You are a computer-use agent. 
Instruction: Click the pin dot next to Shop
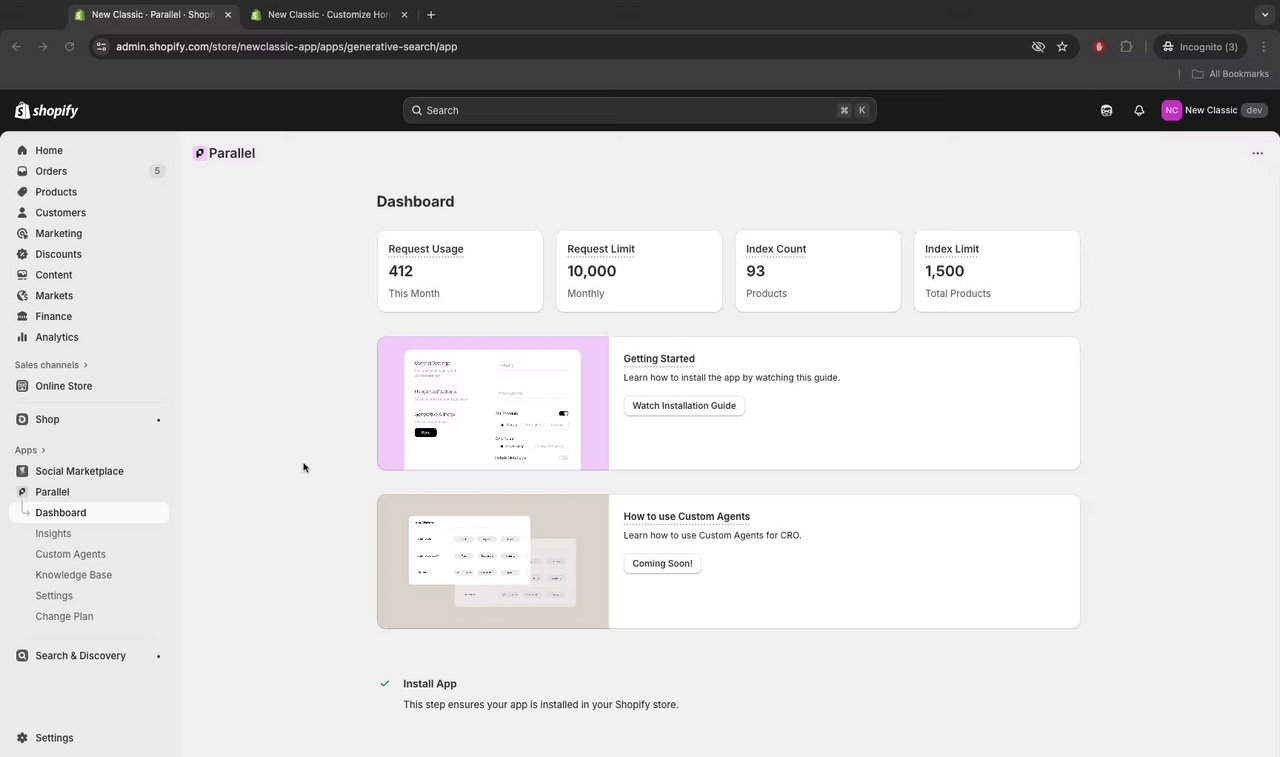point(158,420)
